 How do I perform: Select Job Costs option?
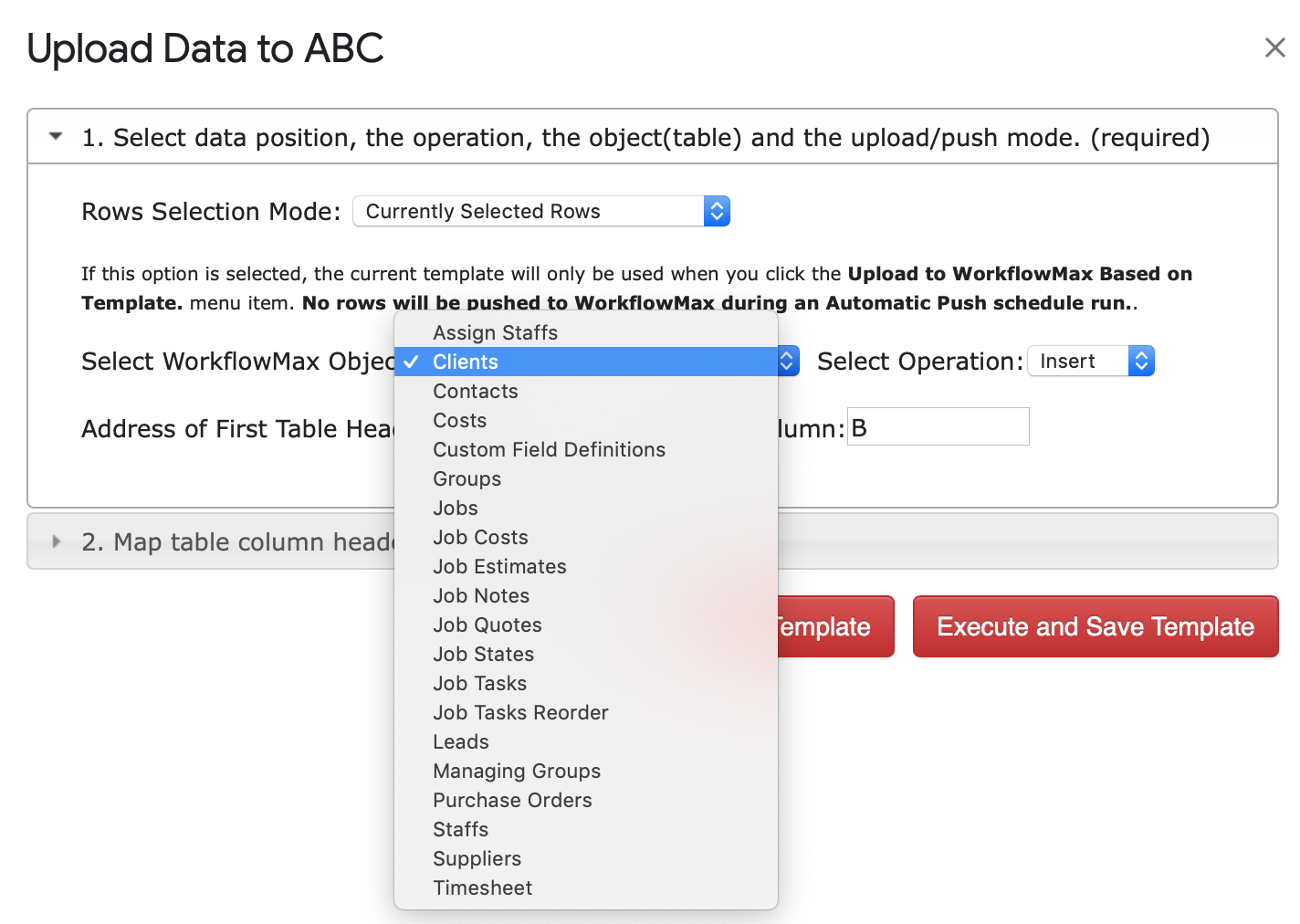coord(586,537)
